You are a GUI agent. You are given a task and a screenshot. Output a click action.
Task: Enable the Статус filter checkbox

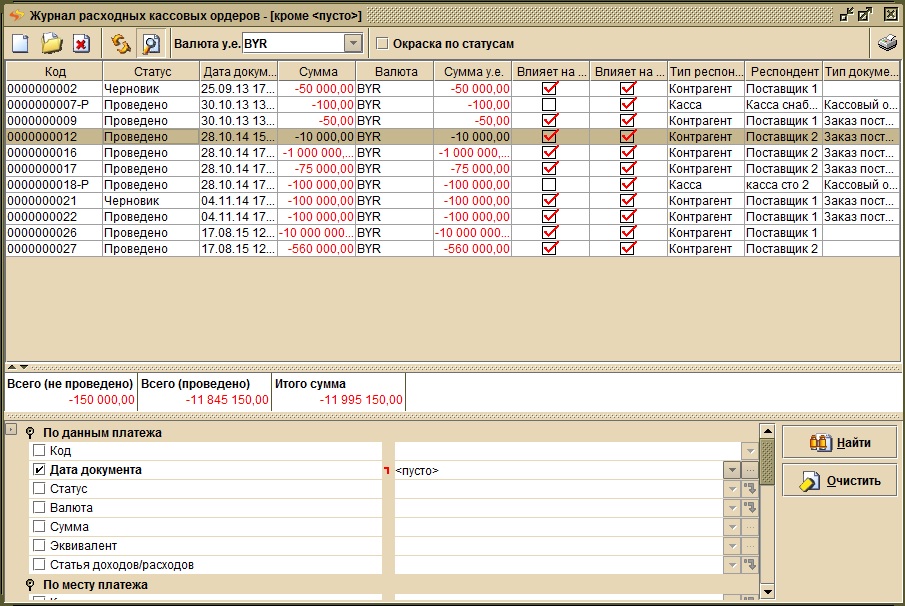[x=39, y=488]
